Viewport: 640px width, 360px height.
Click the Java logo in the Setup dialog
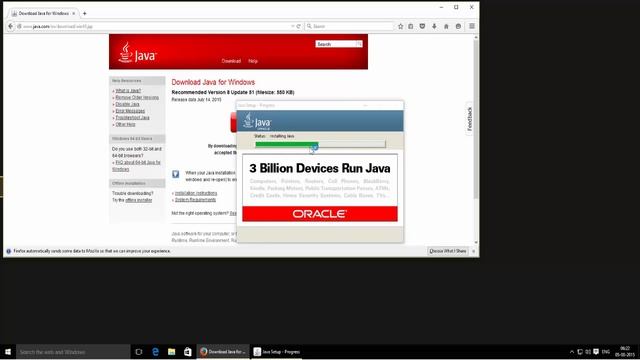click(x=257, y=121)
